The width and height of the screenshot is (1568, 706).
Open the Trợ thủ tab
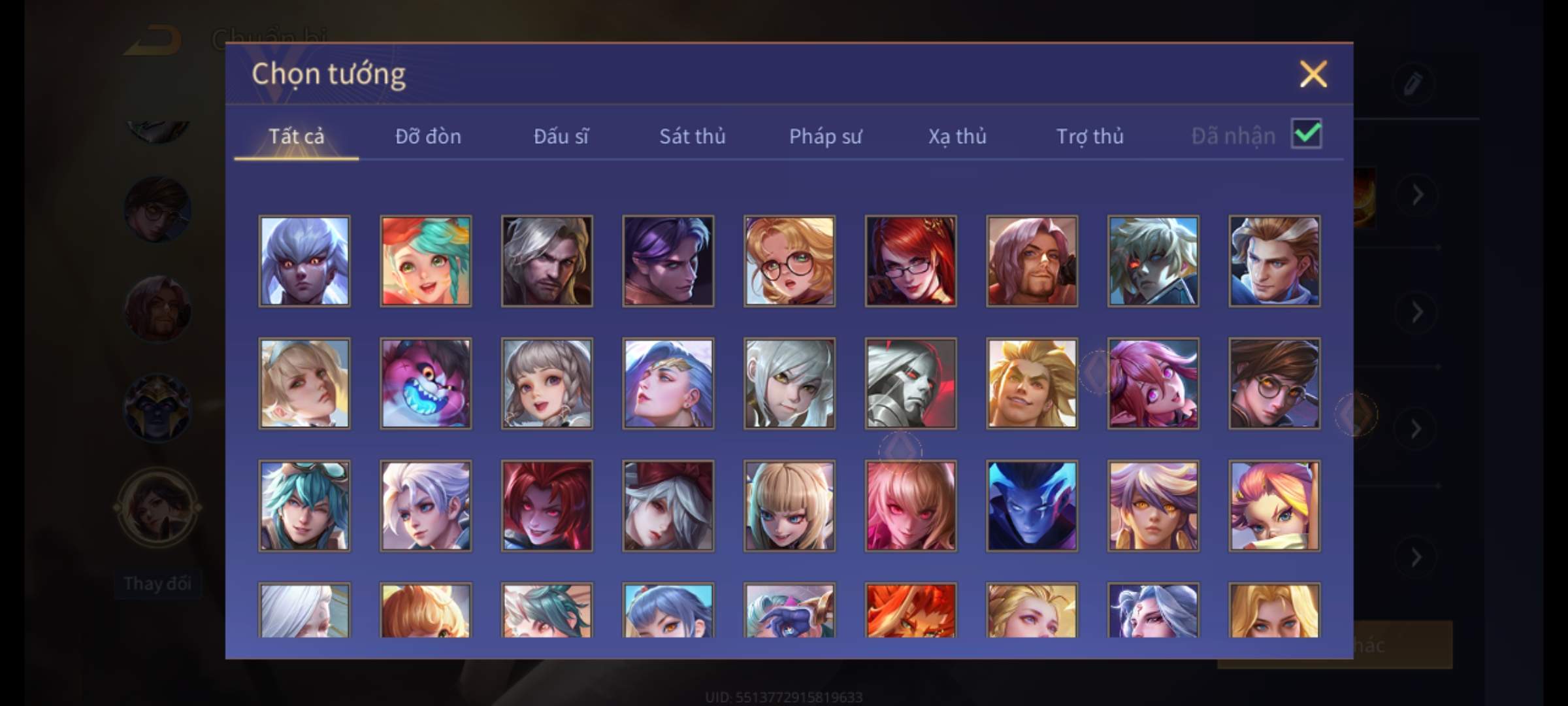coord(1090,136)
